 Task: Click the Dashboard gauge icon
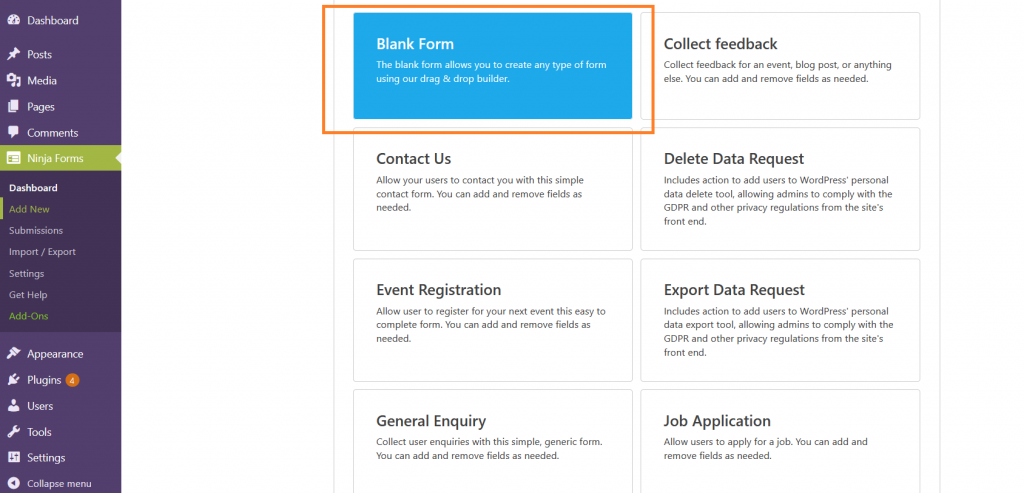click(13, 20)
